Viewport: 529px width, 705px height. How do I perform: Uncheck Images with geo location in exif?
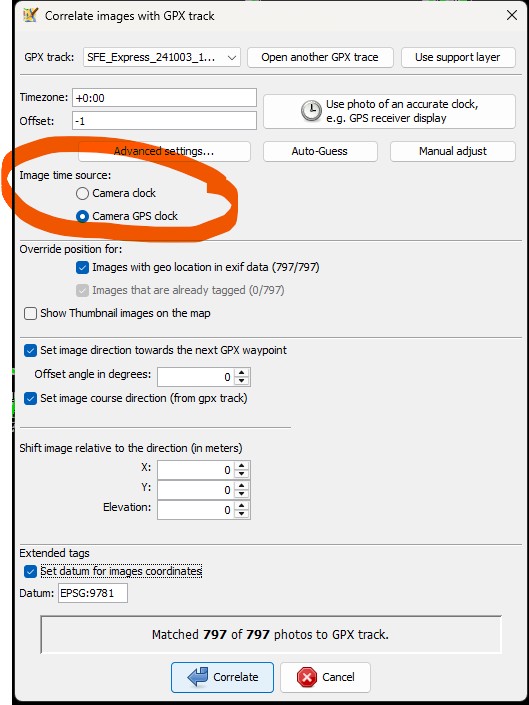pyautogui.click(x=82, y=268)
